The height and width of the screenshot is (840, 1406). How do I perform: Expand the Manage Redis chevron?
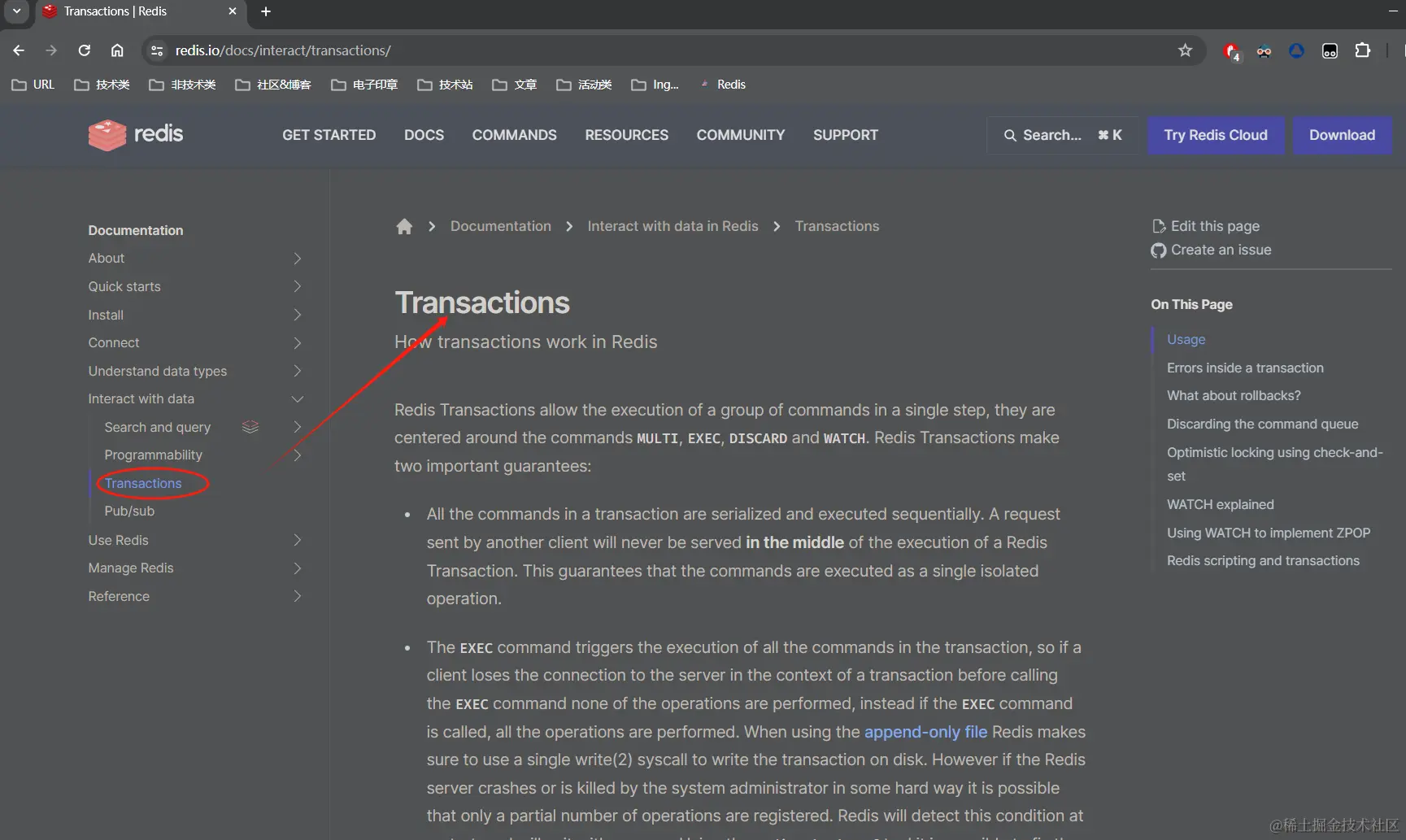tap(297, 568)
